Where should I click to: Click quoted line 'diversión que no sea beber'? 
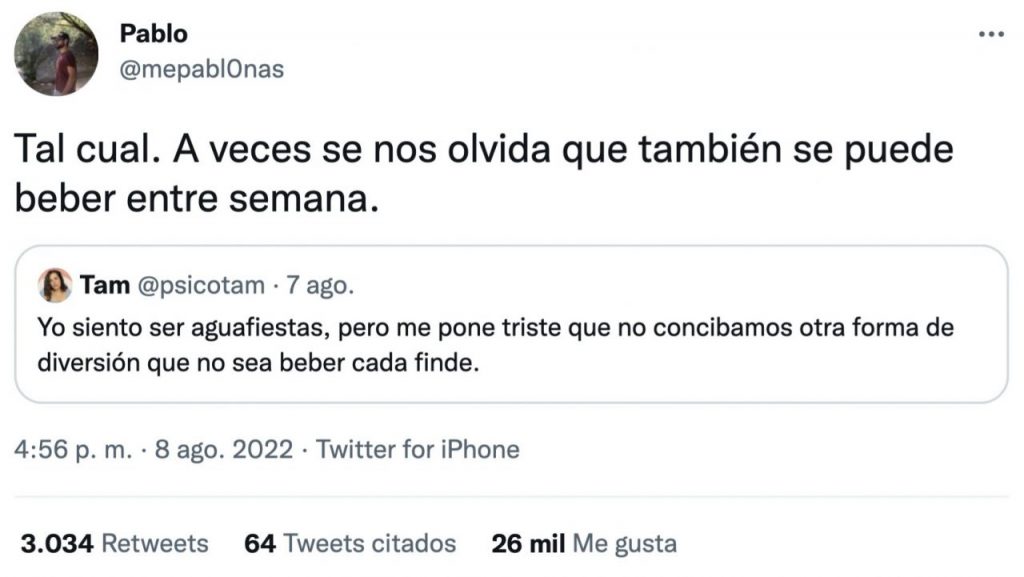[x=260, y=364]
